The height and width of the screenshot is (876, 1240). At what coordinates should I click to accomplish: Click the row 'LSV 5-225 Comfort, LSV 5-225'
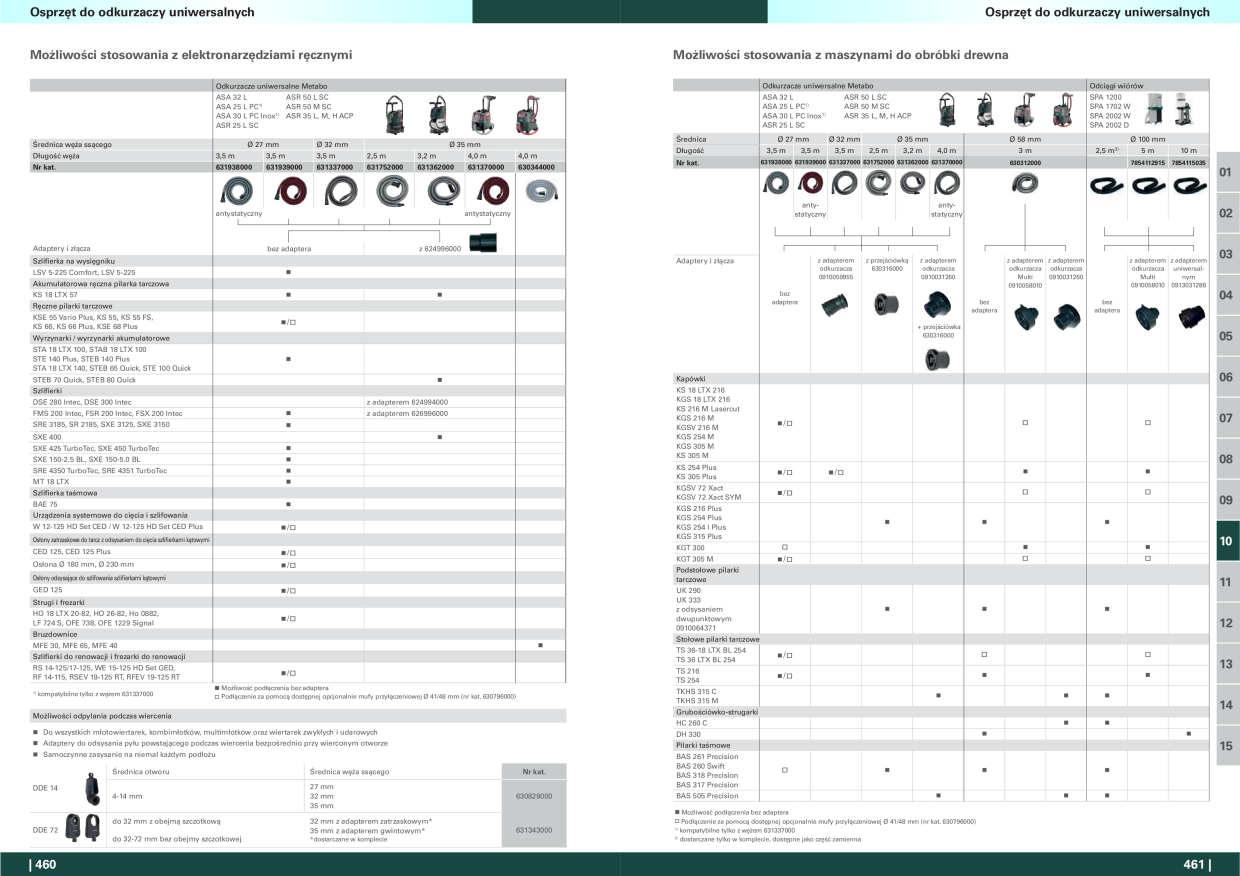point(298,272)
